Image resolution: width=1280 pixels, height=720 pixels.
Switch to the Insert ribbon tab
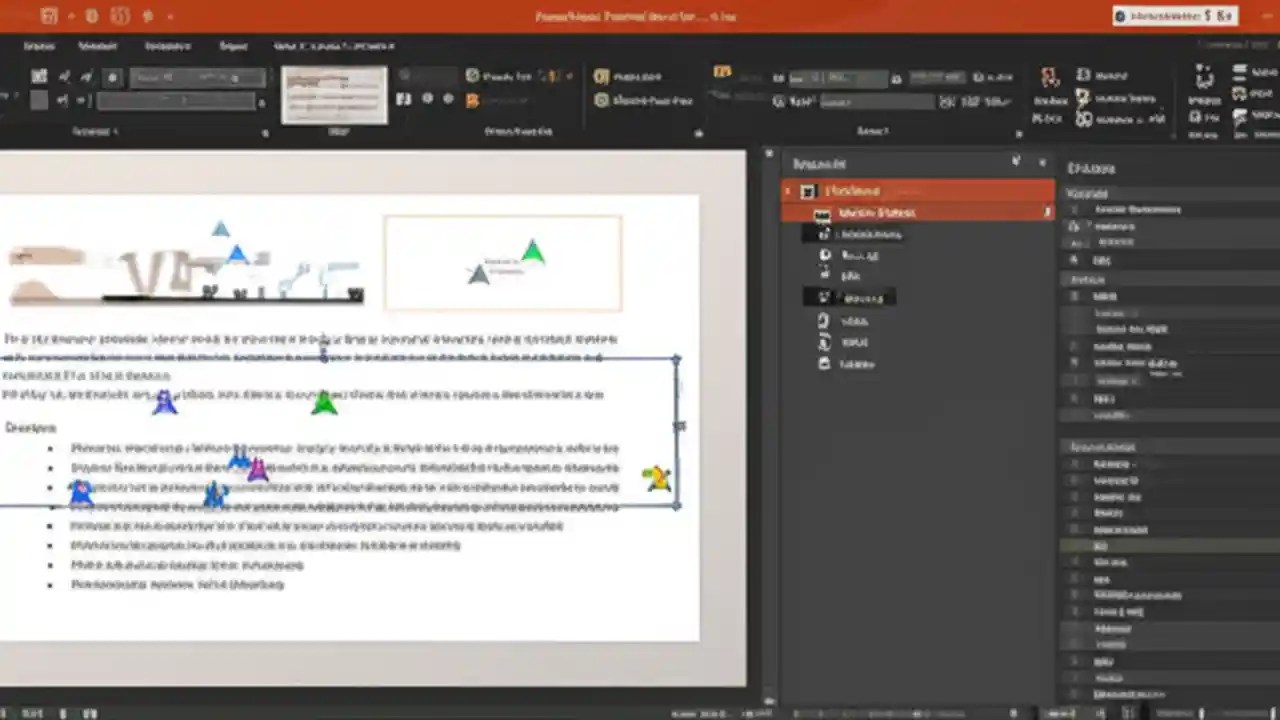pyautogui.click(x=98, y=45)
